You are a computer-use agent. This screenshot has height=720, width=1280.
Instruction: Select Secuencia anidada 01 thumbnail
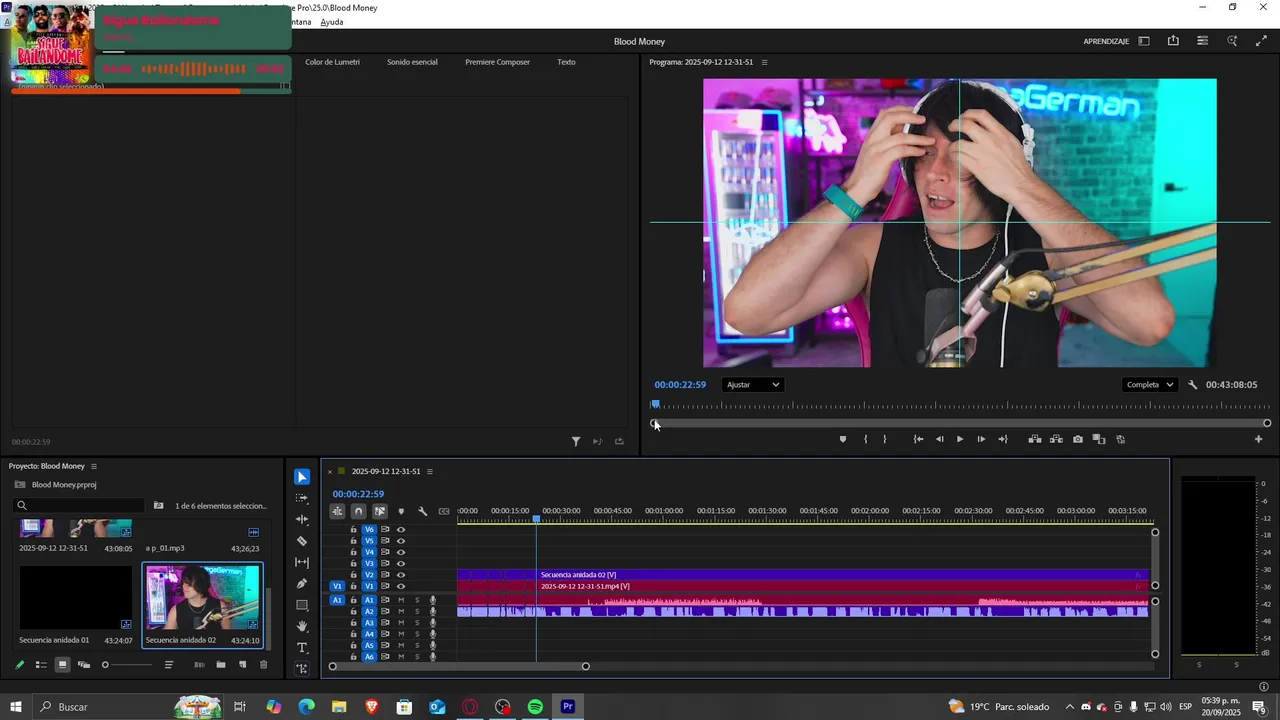click(76, 598)
